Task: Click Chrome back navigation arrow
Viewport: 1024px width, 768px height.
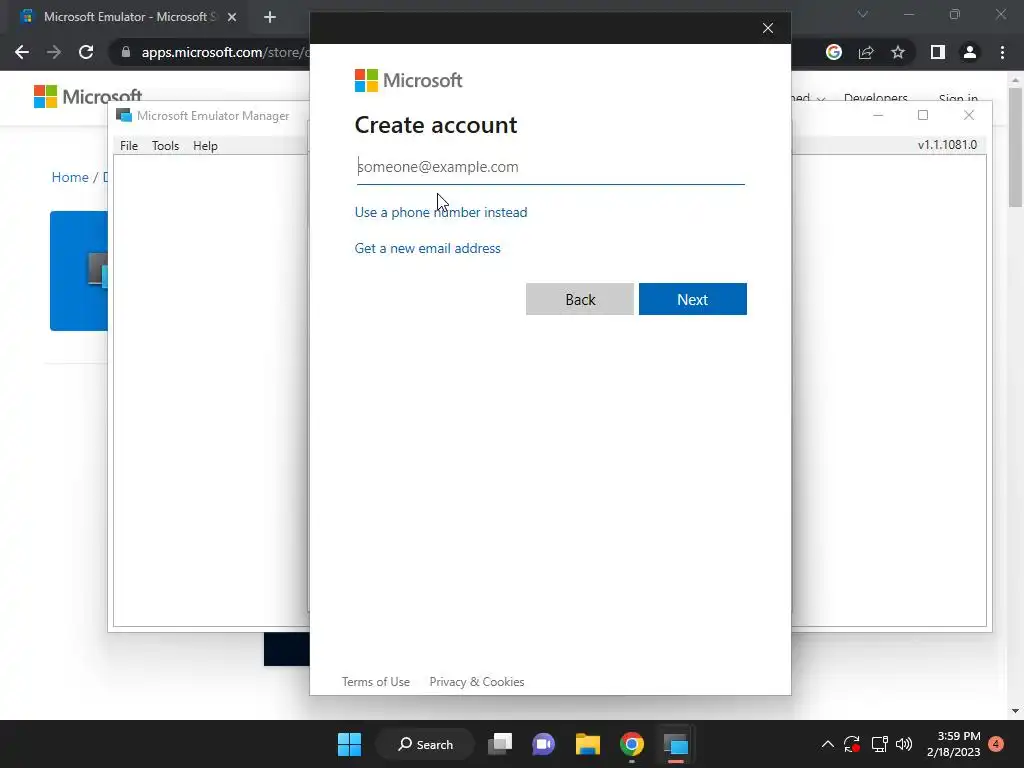Action: click(x=22, y=52)
